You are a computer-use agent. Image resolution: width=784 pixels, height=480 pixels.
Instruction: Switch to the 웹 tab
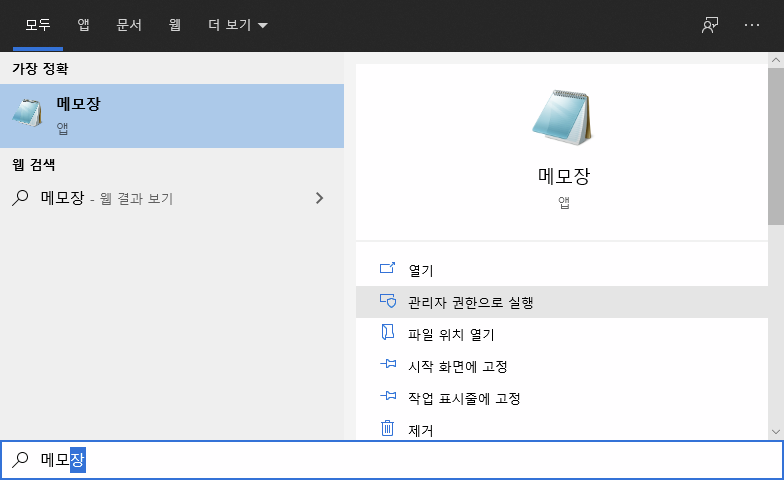tap(174, 25)
